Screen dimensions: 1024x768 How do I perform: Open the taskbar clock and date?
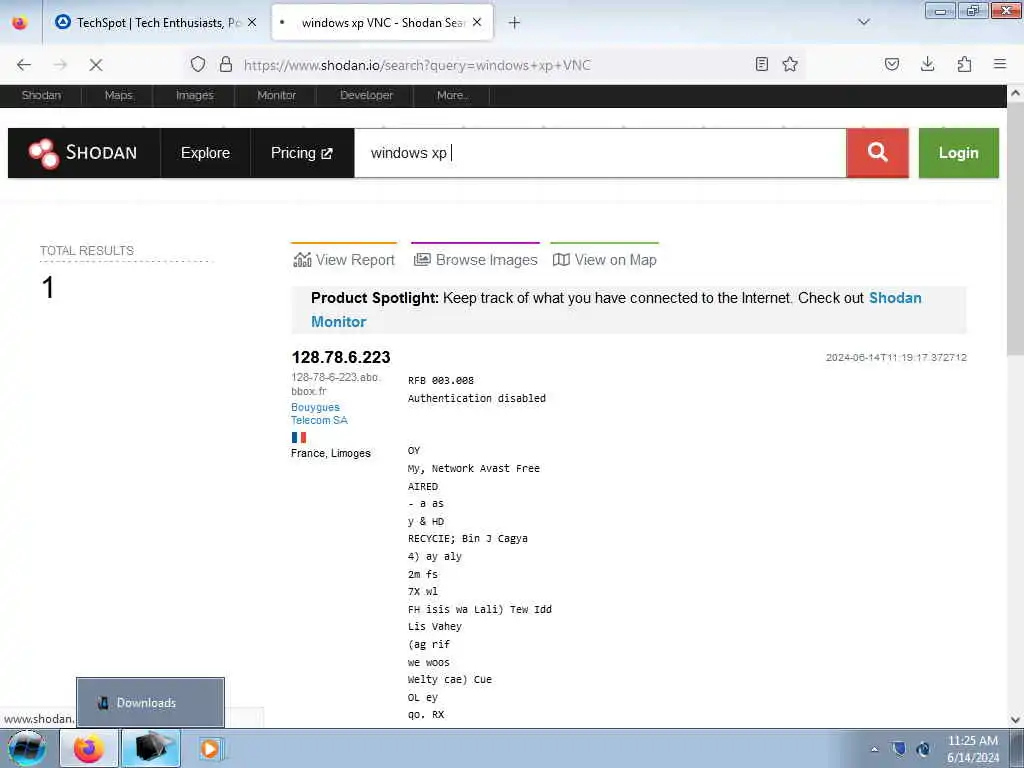point(973,749)
